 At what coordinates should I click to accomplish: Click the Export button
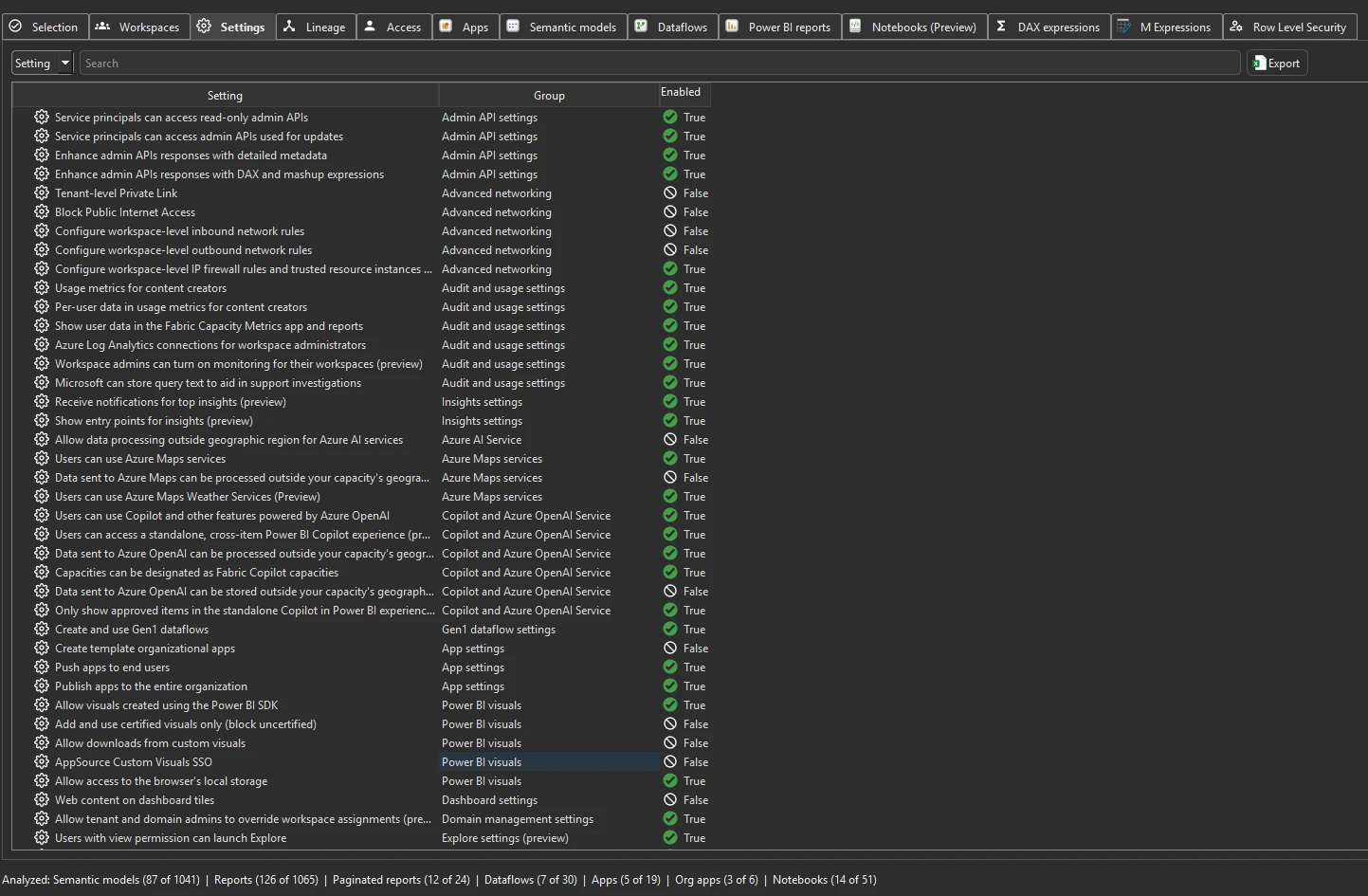click(x=1277, y=63)
